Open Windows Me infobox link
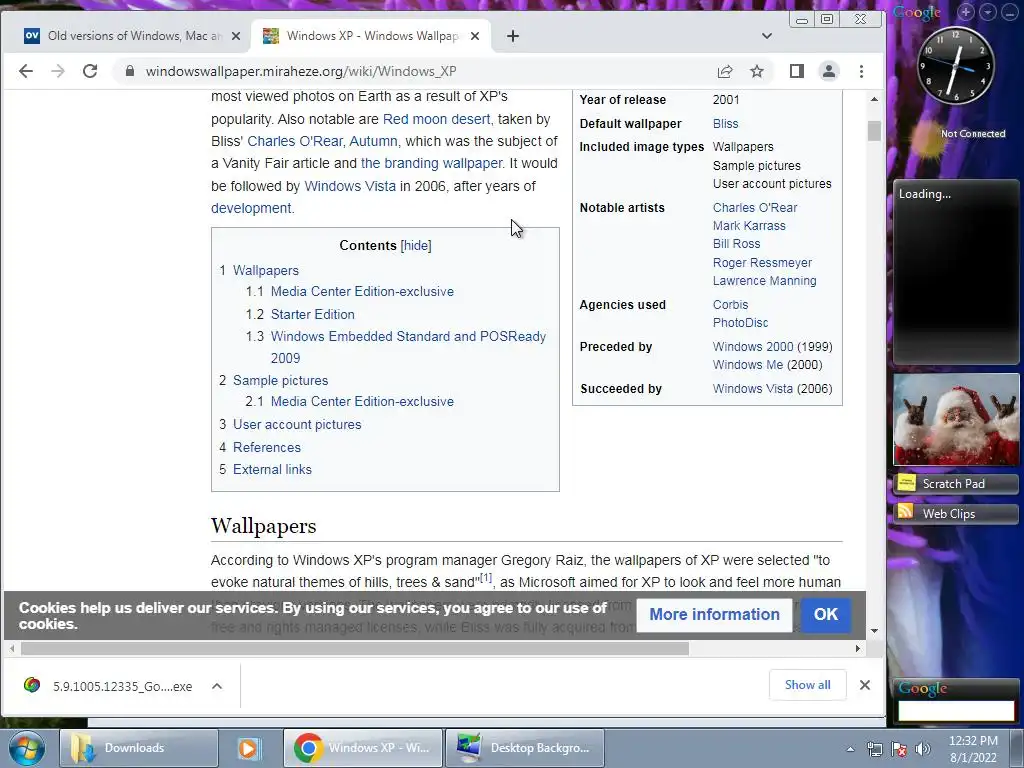 (748, 364)
